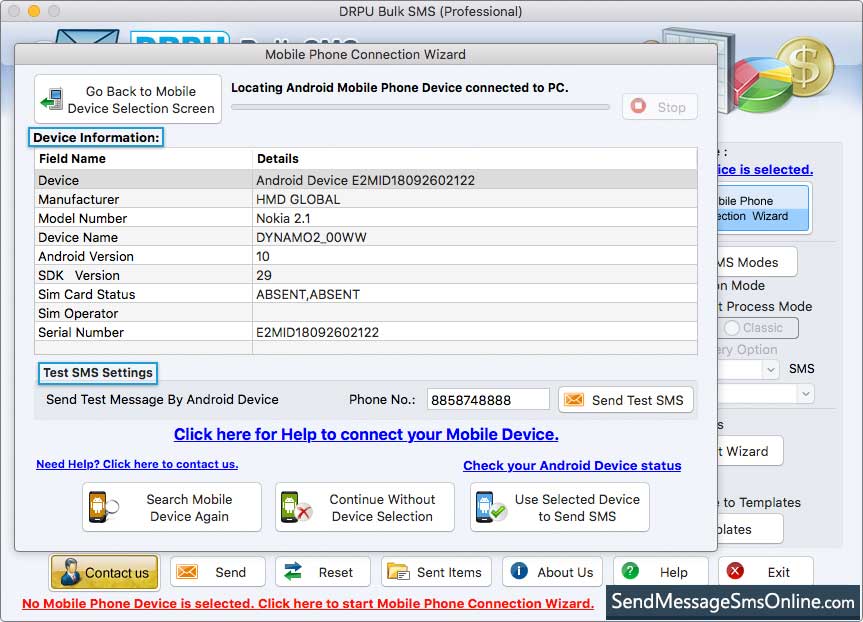The image size is (863, 622).
Task: Click the green Help question icon
Action: 630,571
